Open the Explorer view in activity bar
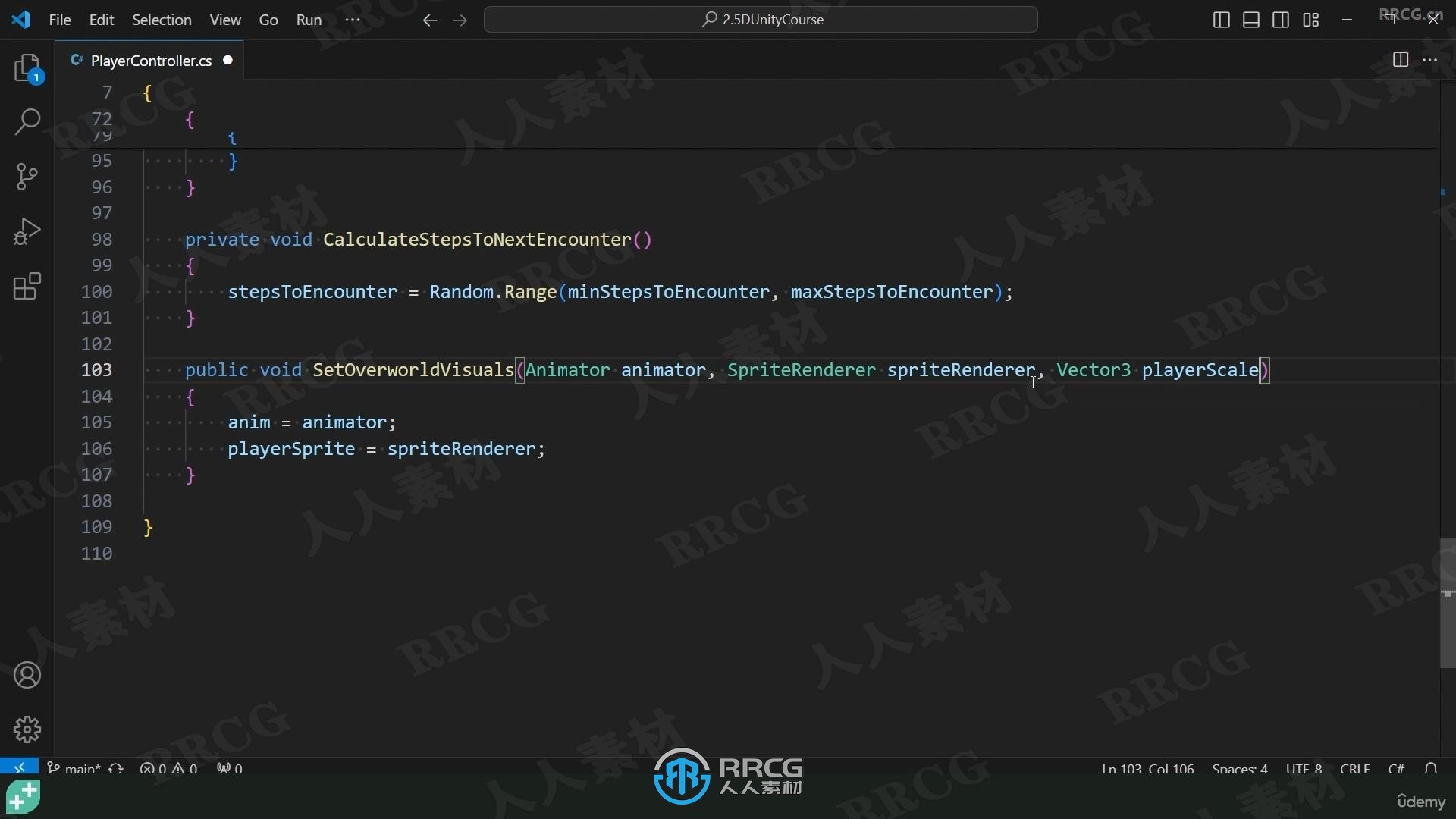 [x=27, y=68]
